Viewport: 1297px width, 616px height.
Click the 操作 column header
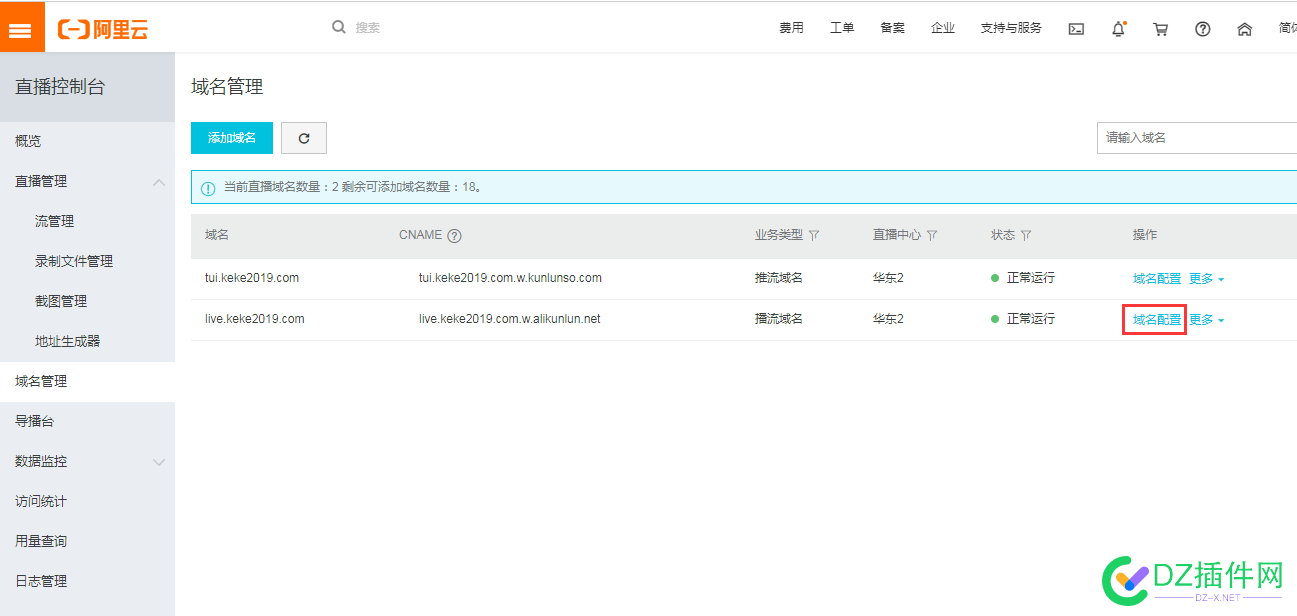[x=1145, y=235]
